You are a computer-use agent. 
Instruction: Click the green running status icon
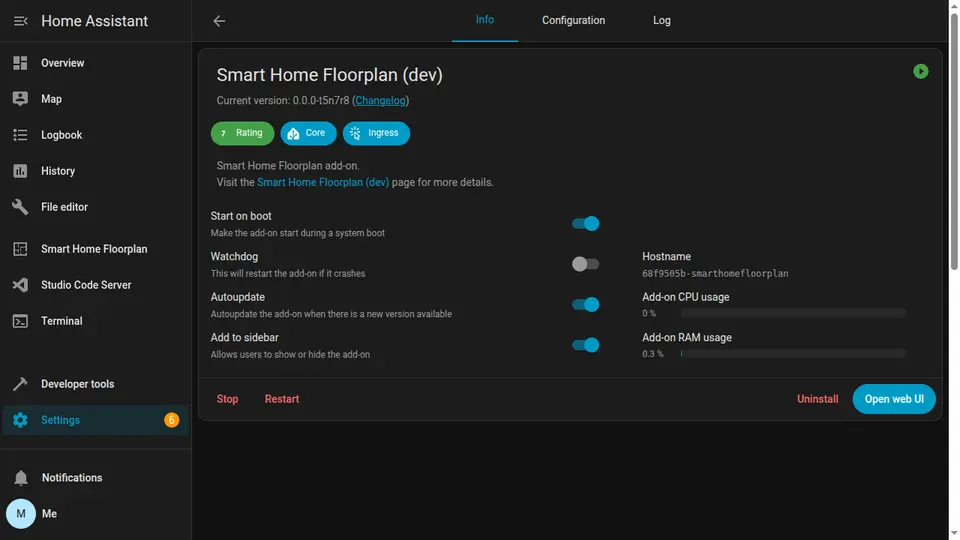tap(921, 72)
